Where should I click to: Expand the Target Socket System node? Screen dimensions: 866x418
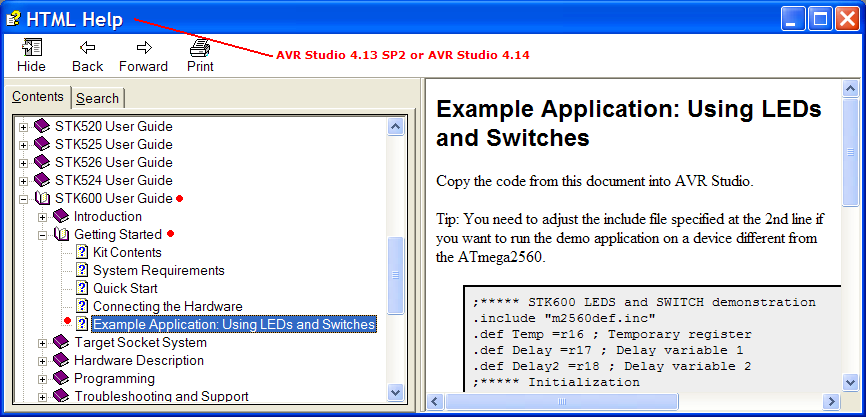click(43, 343)
